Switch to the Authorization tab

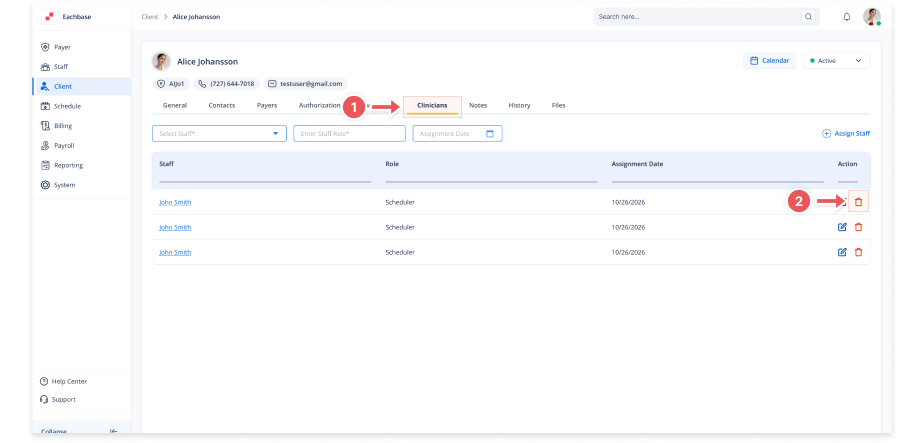click(319, 105)
